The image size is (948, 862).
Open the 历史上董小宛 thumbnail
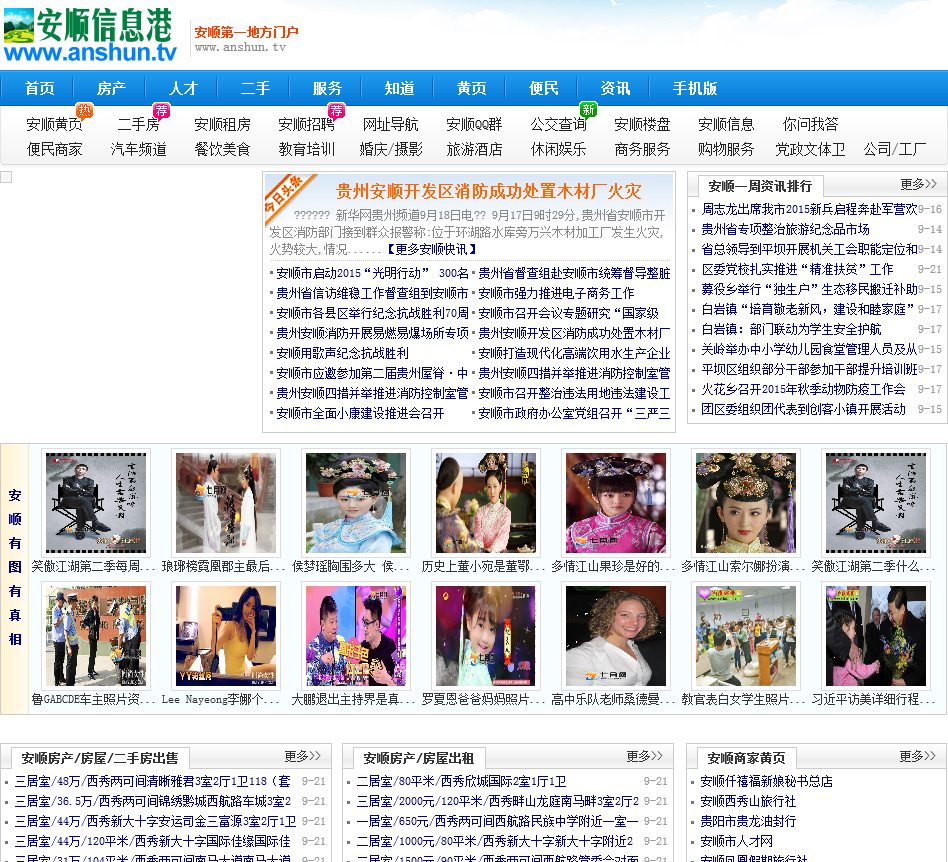(x=485, y=502)
